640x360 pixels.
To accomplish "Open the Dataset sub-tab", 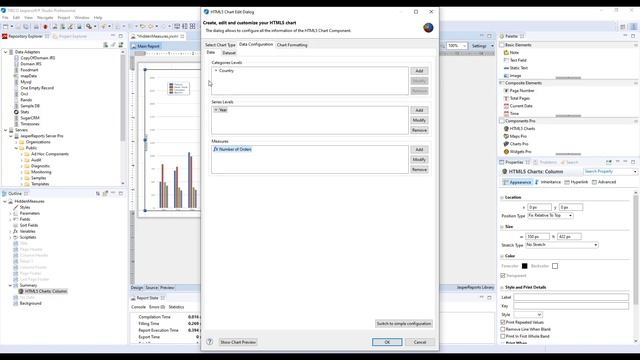I will pos(229,53).
